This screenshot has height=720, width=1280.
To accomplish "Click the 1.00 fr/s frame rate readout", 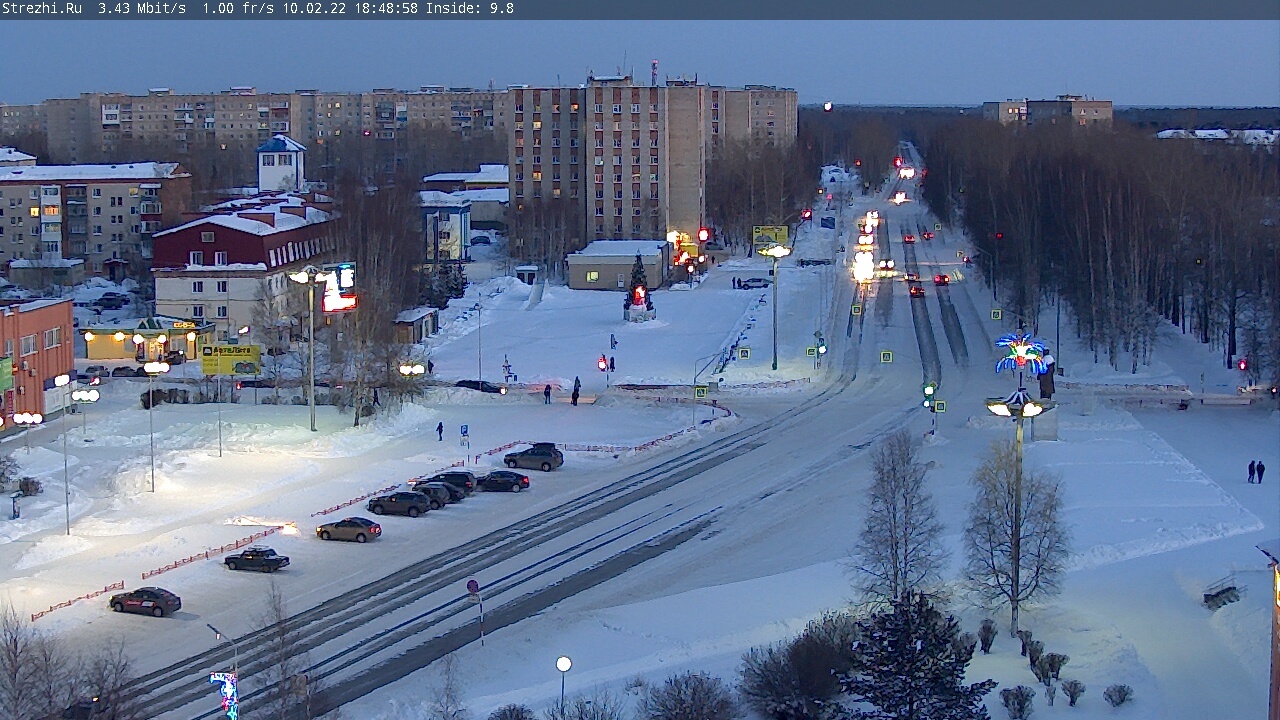I will coord(238,8).
